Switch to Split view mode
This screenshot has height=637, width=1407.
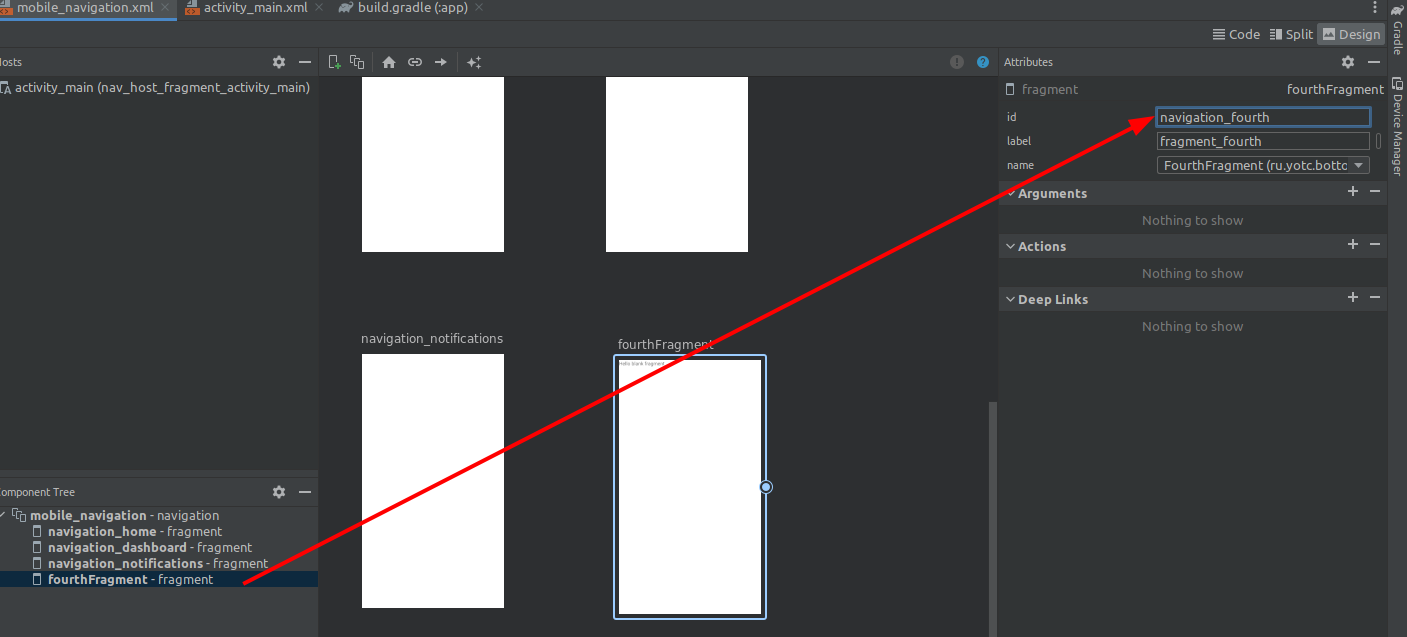point(1291,34)
